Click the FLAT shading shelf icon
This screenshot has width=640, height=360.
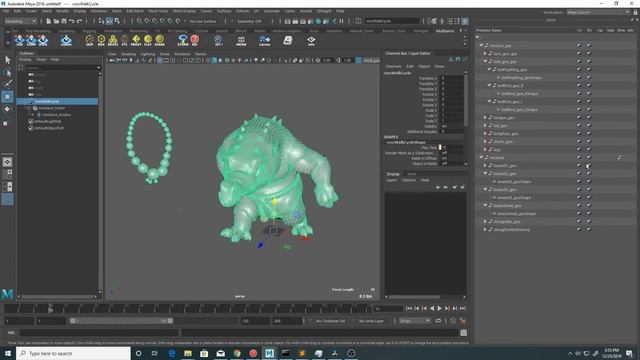pyautogui.click(x=148, y=40)
